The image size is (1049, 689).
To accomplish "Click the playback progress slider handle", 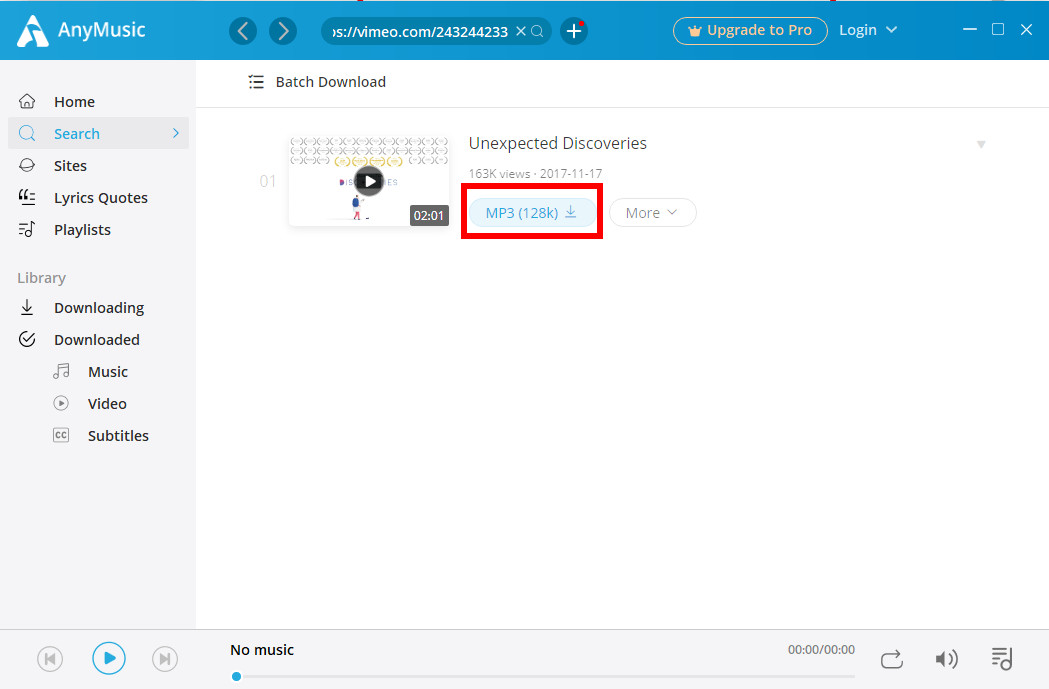I will tap(236, 676).
